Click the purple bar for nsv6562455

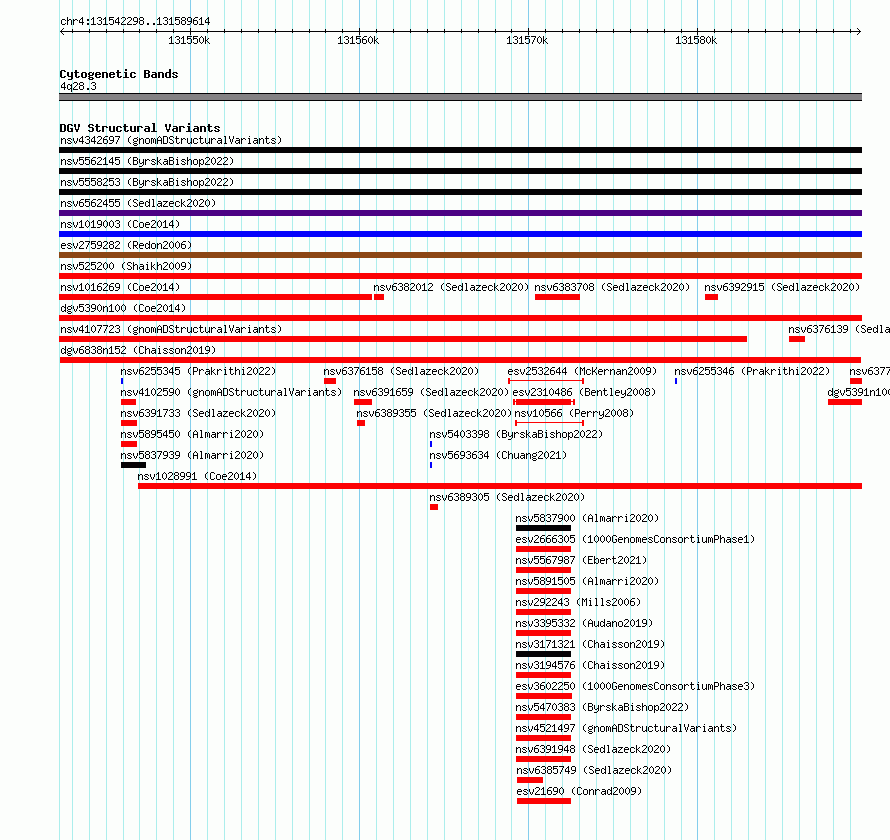tap(460, 213)
